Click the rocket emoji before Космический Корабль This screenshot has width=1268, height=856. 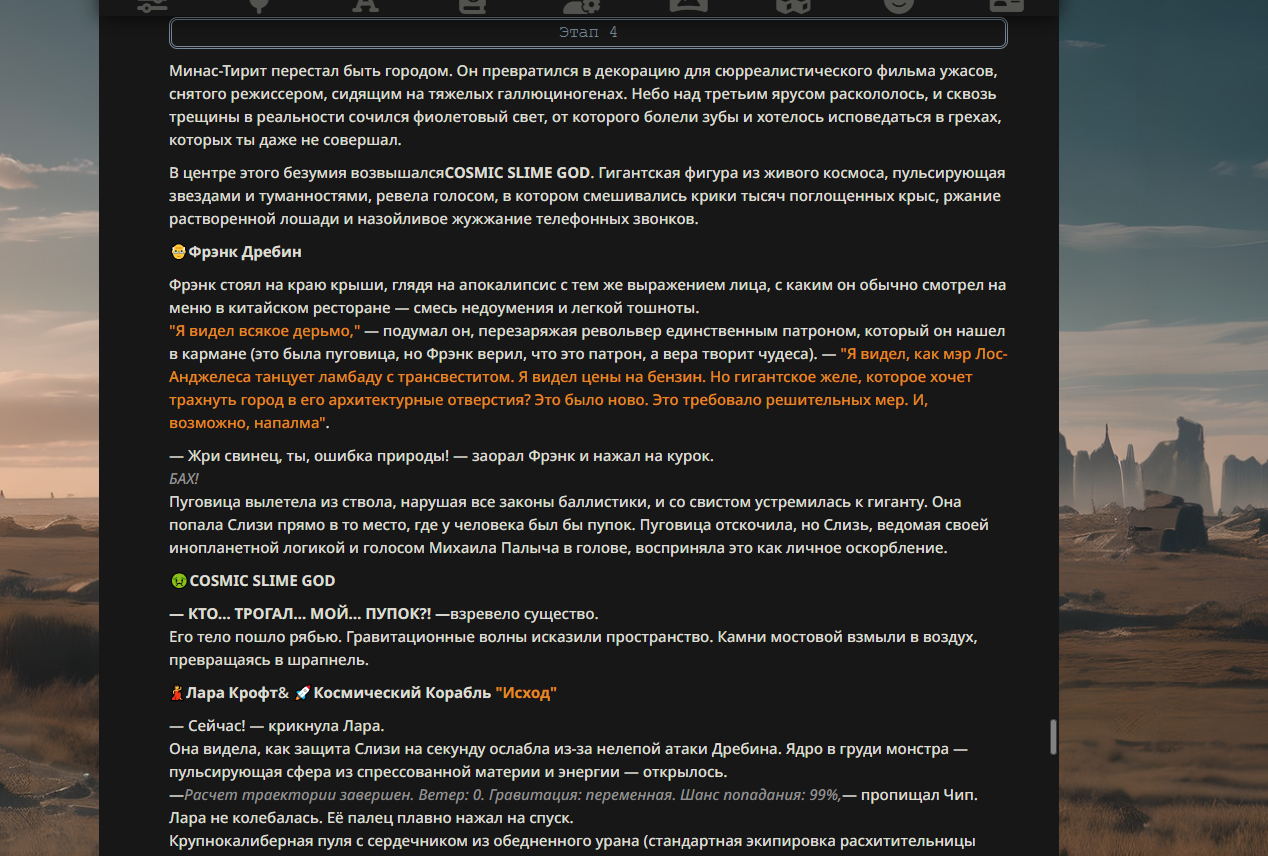click(302, 693)
